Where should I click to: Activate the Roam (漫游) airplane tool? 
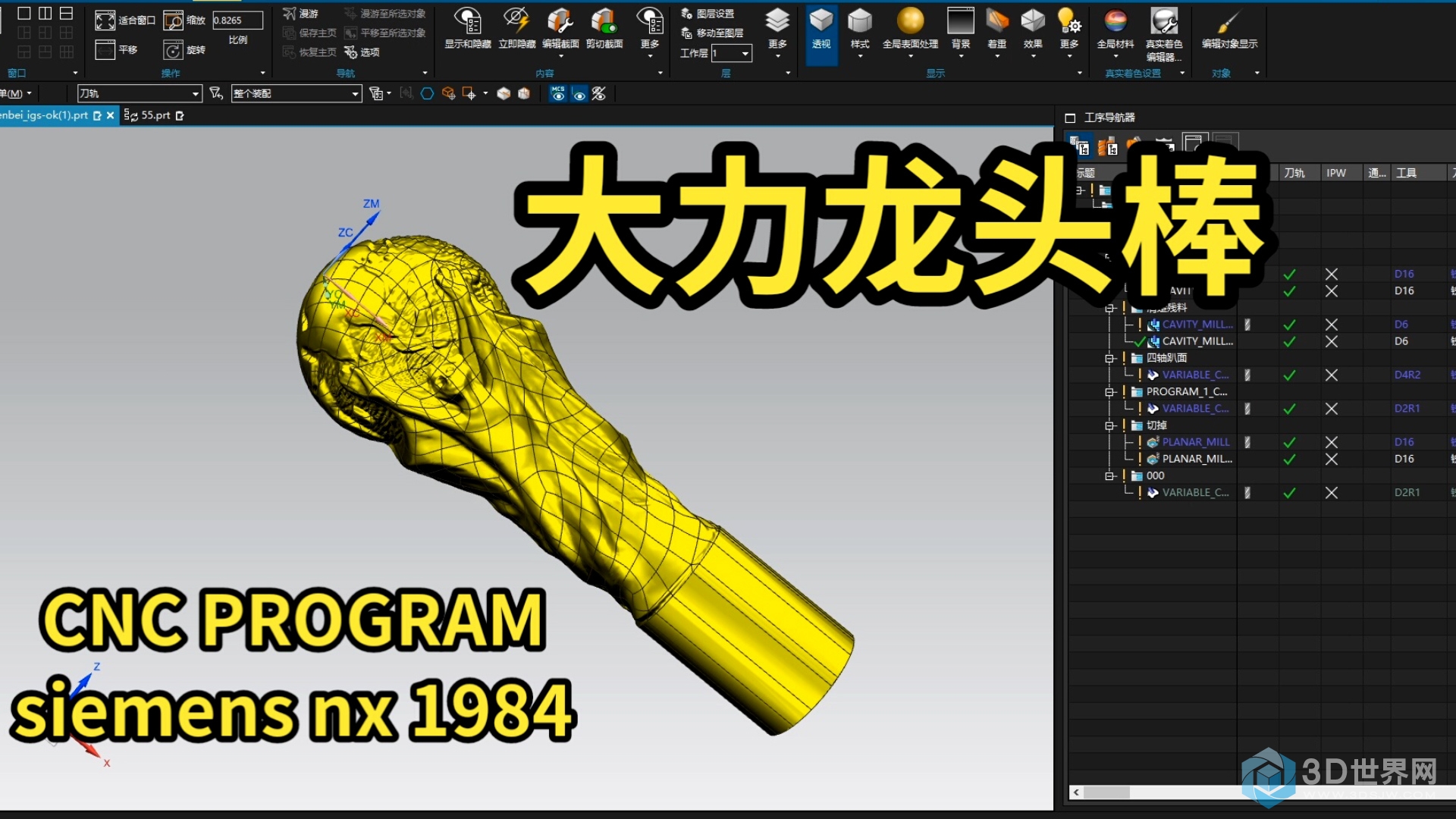point(290,14)
